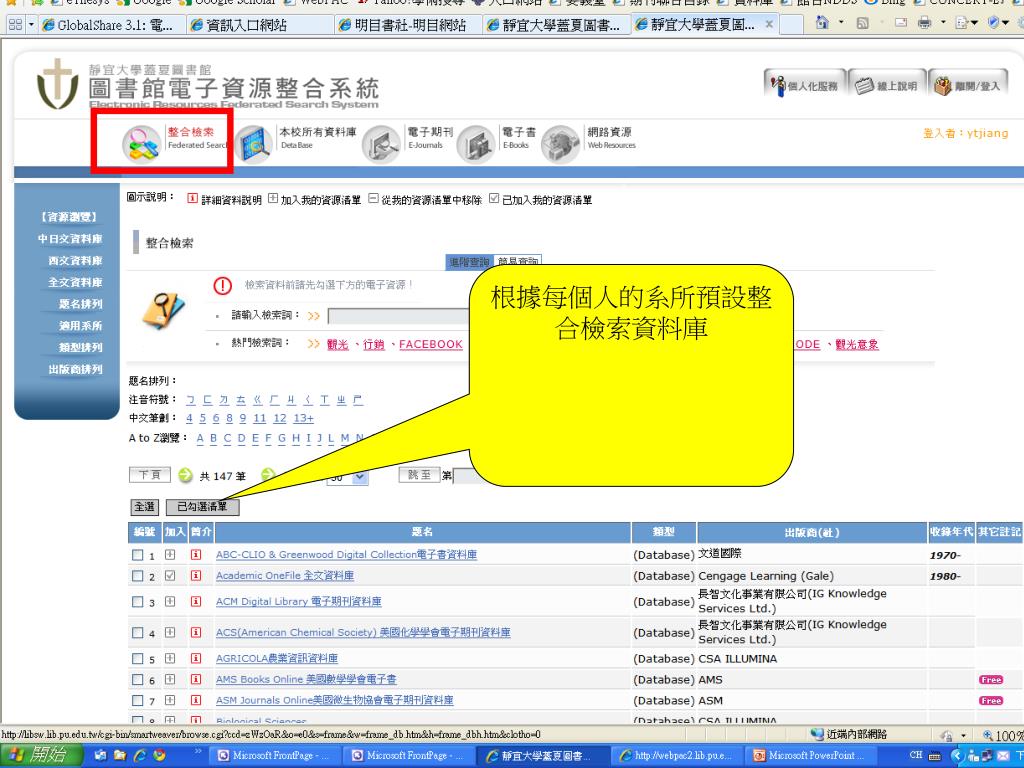
Task: Check the box for row 5 AGRICOLA
Action: tap(137, 659)
